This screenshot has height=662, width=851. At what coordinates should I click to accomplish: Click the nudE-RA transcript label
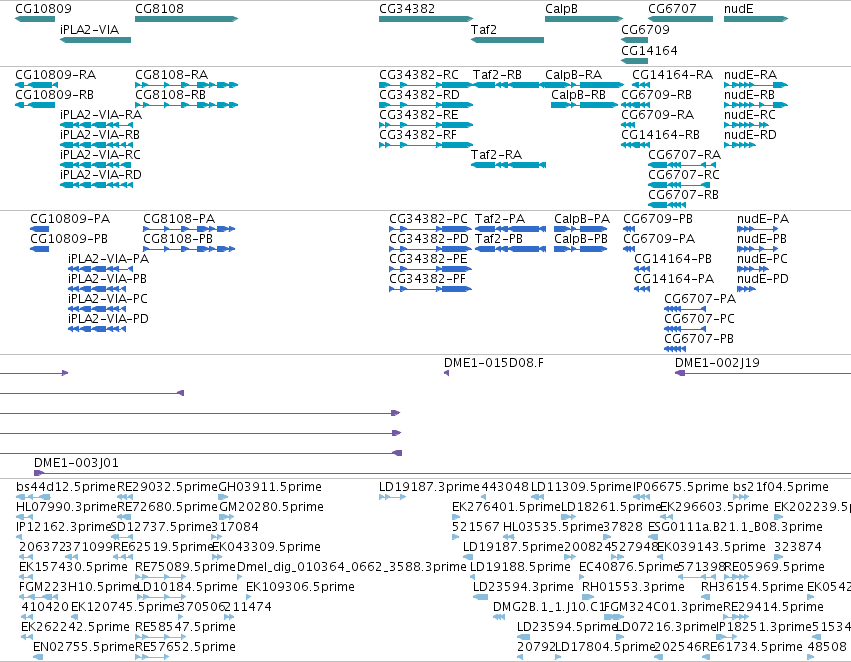coord(750,75)
